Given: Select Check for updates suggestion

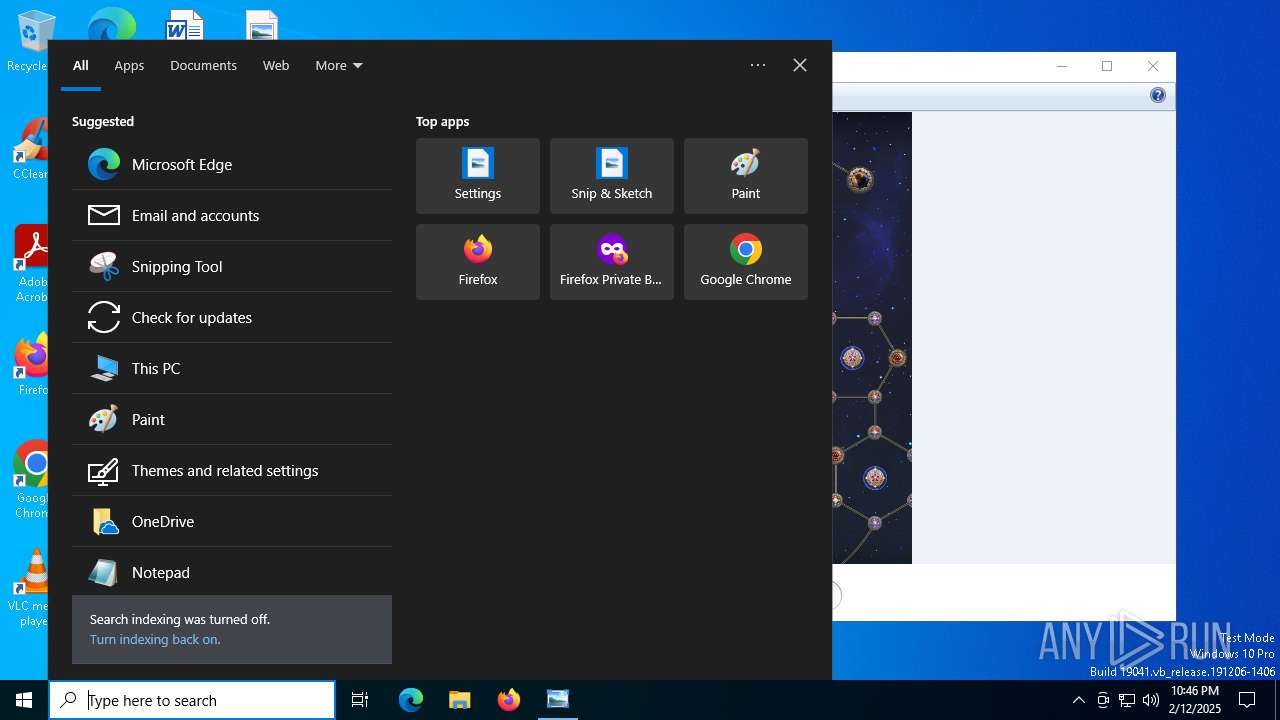Looking at the screenshot, I should (232, 317).
